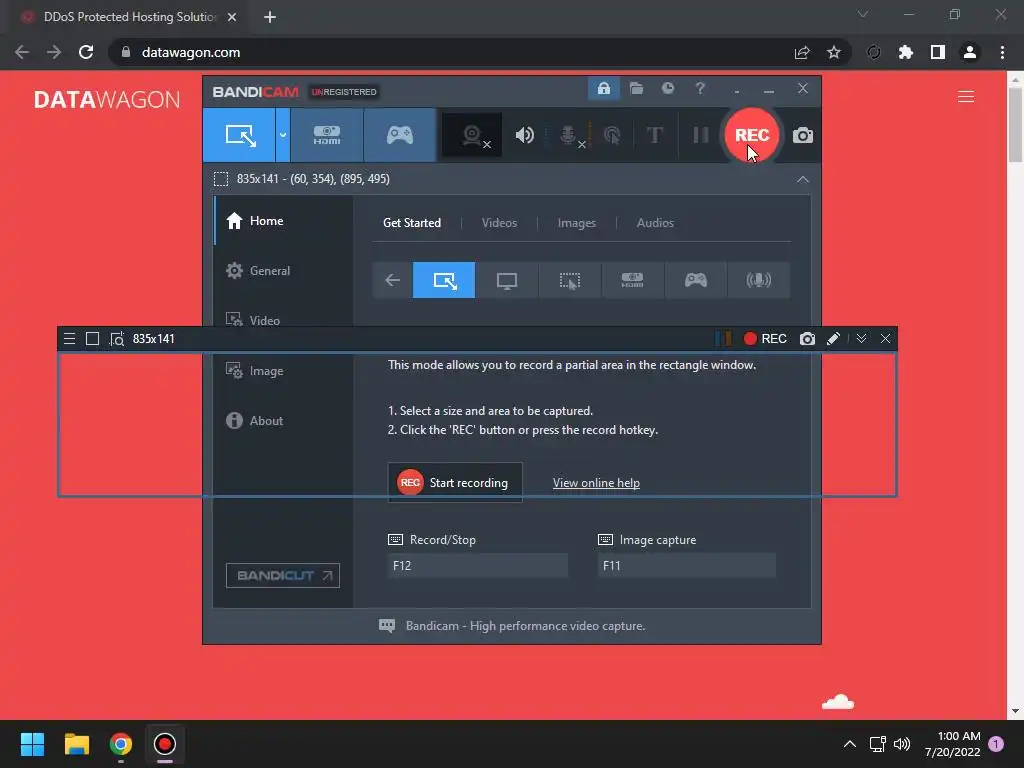The image size is (1024, 768).
Task: Open File Explorer from taskbar
Action: [x=76, y=744]
